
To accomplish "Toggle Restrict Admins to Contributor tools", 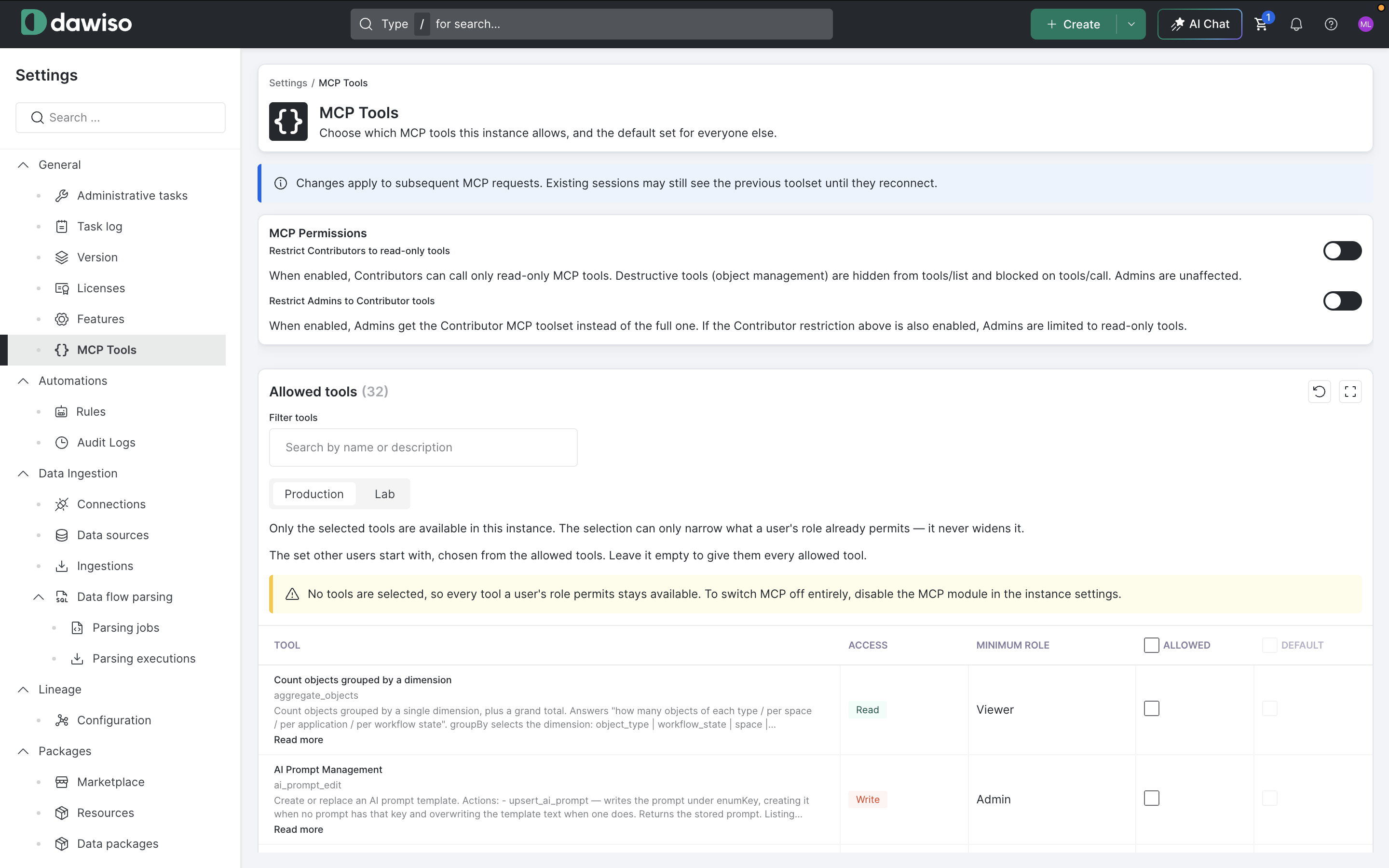I will [x=1342, y=301].
